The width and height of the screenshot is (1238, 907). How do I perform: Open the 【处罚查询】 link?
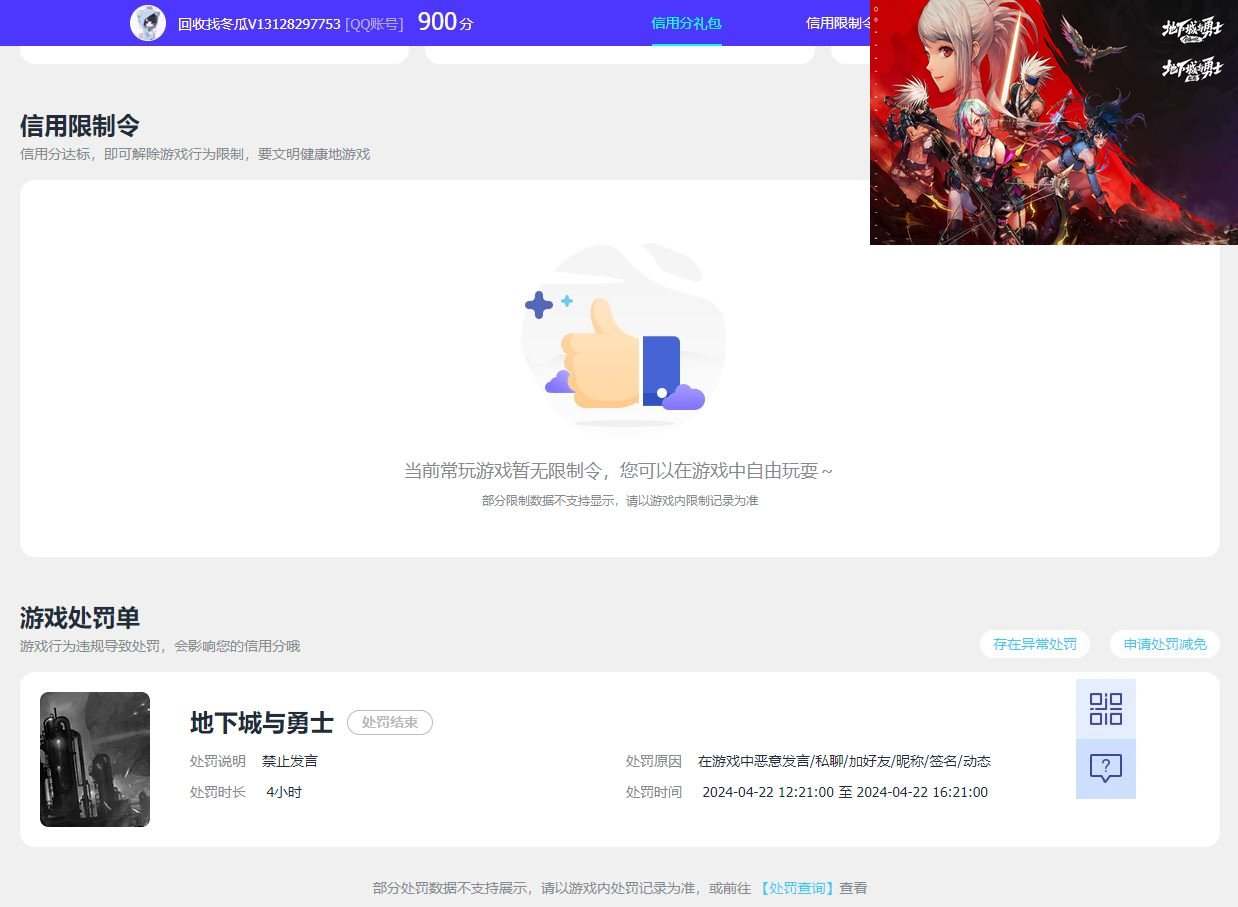797,888
